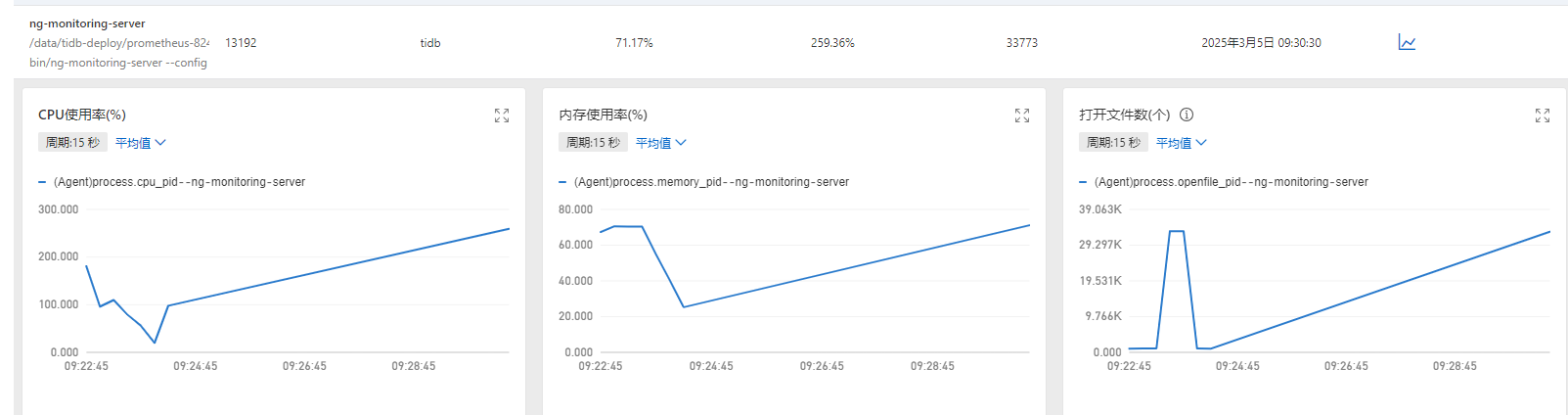Open the 平均值 dropdown in the open files chart
The height and width of the screenshot is (415, 1568).
pos(1182,143)
